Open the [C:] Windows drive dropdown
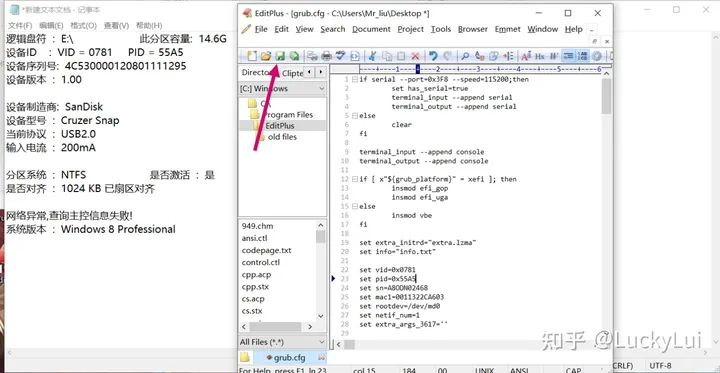The height and width of the screenshot is (373, 720). point(282,89)
